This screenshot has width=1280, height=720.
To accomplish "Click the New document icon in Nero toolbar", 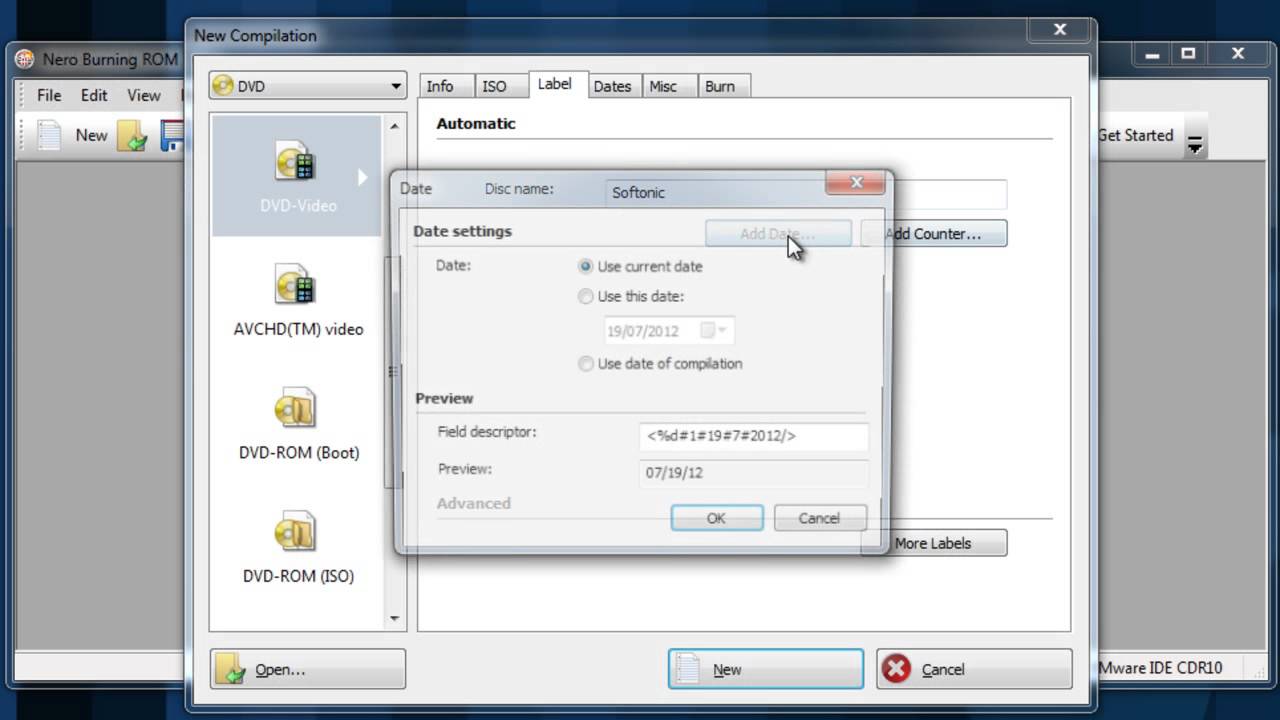I will pyautogui.click(x=49, y=135).
